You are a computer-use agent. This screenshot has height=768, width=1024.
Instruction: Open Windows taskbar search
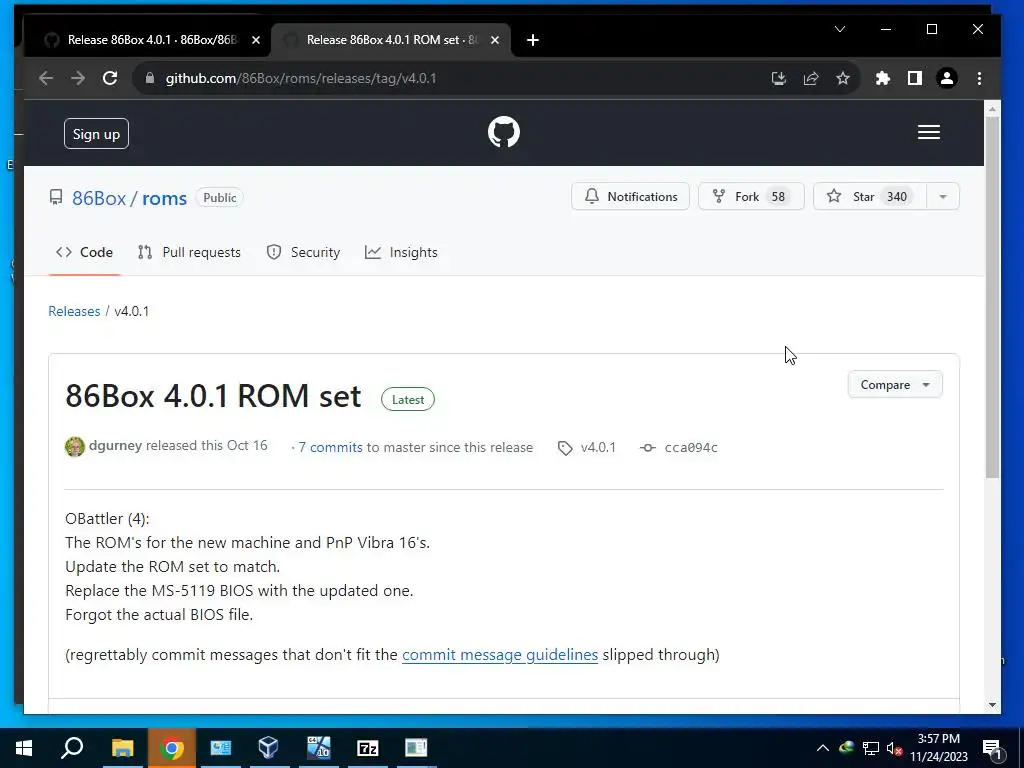click(72, 748)
